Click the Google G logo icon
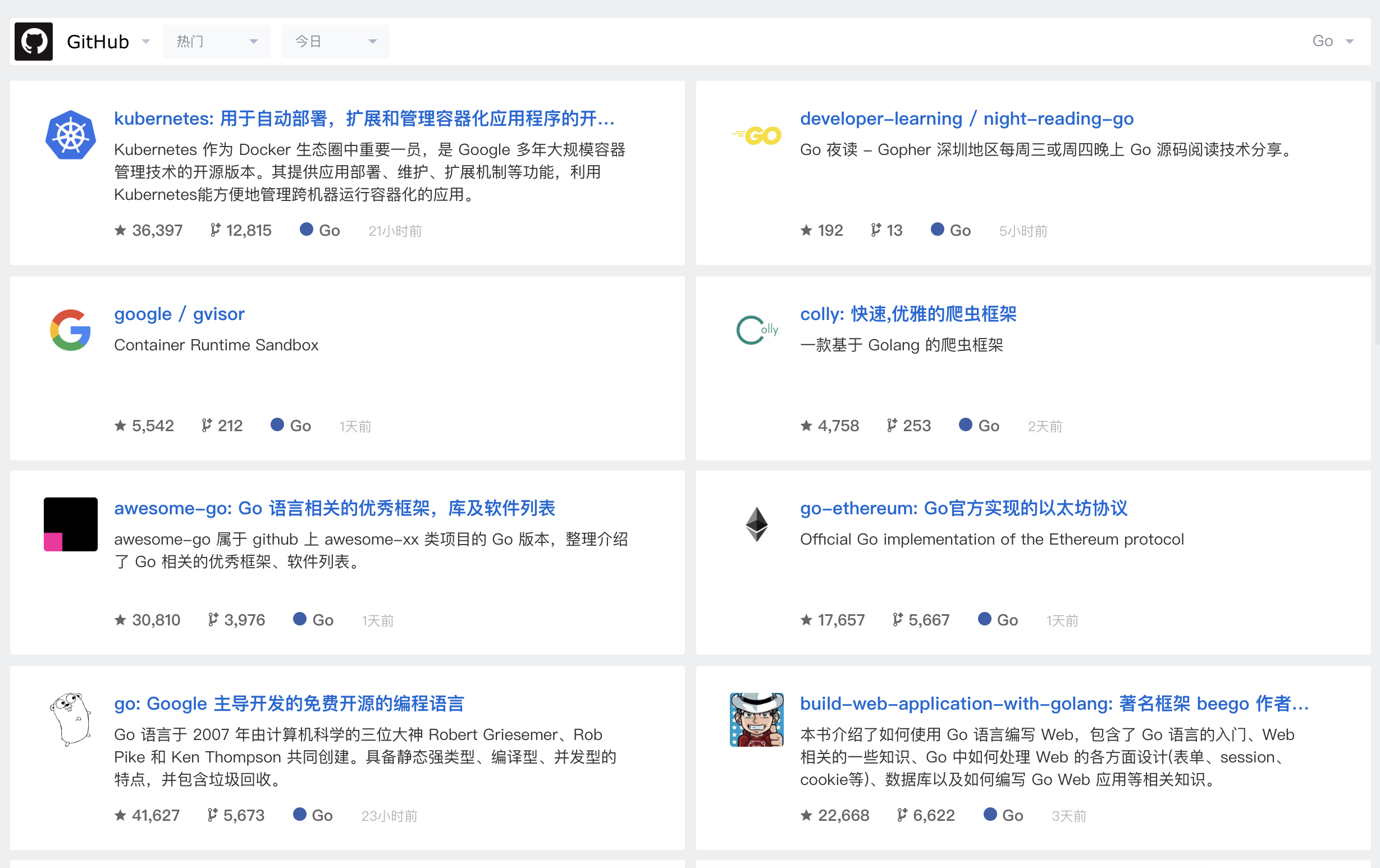Viewport: 1380px width, 868px height. (x=71, y=330)
